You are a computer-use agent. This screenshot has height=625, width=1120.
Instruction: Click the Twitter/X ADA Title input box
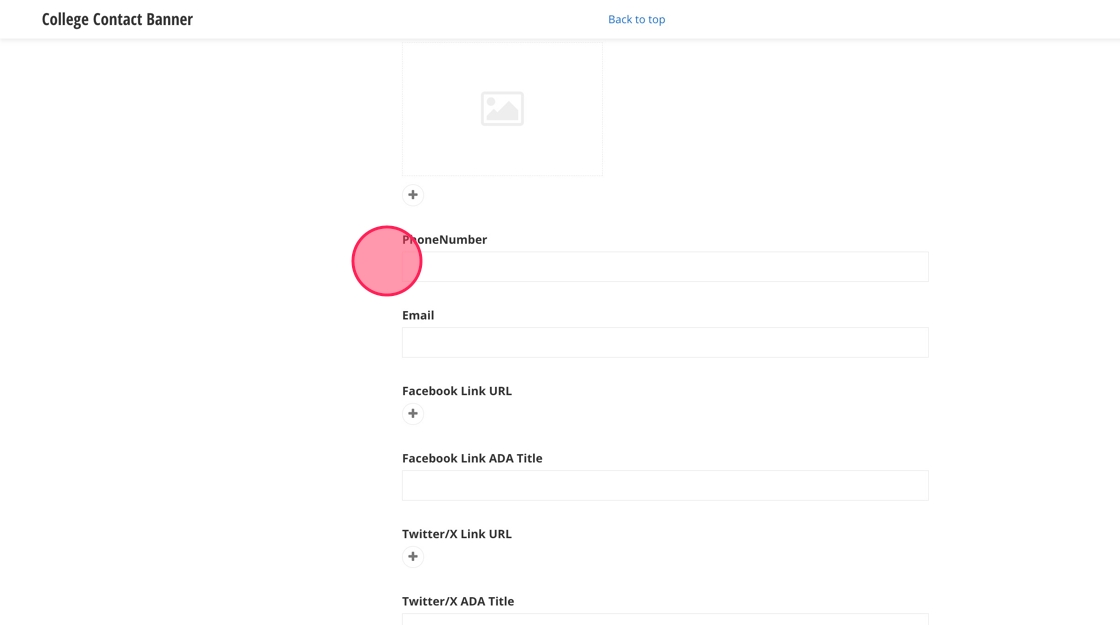click(665, 619)
